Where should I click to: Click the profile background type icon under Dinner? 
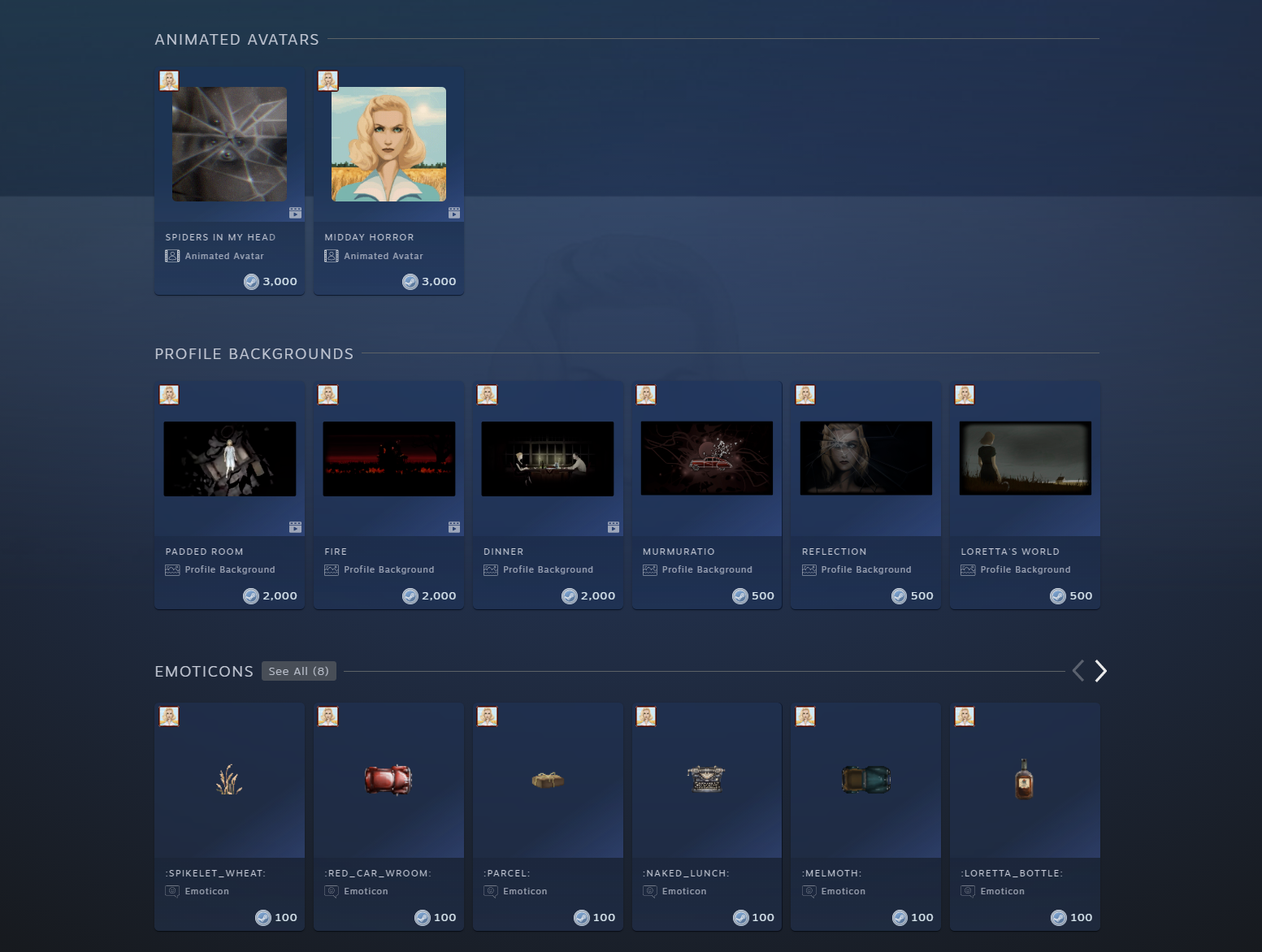click(x=491, y=570)
